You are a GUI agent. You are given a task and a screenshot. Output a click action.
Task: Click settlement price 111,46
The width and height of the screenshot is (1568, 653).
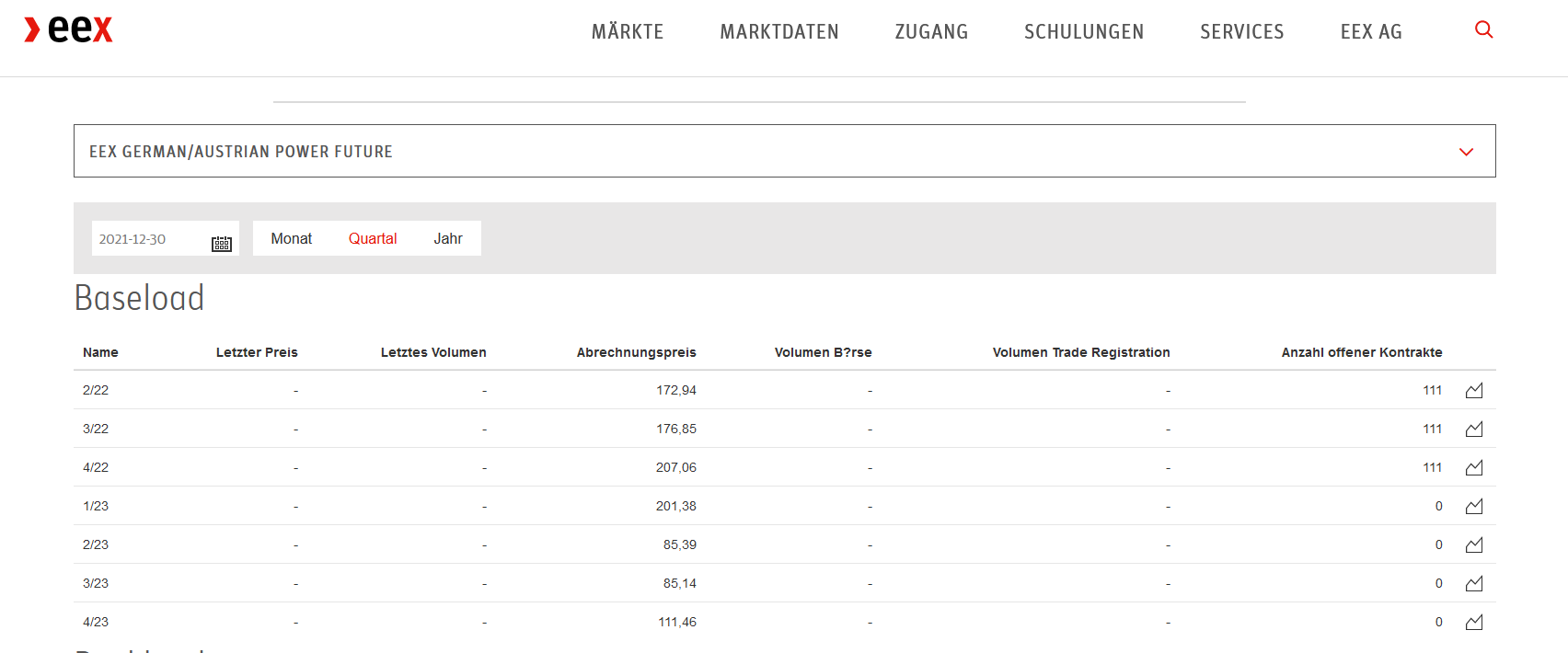(677, 622)
